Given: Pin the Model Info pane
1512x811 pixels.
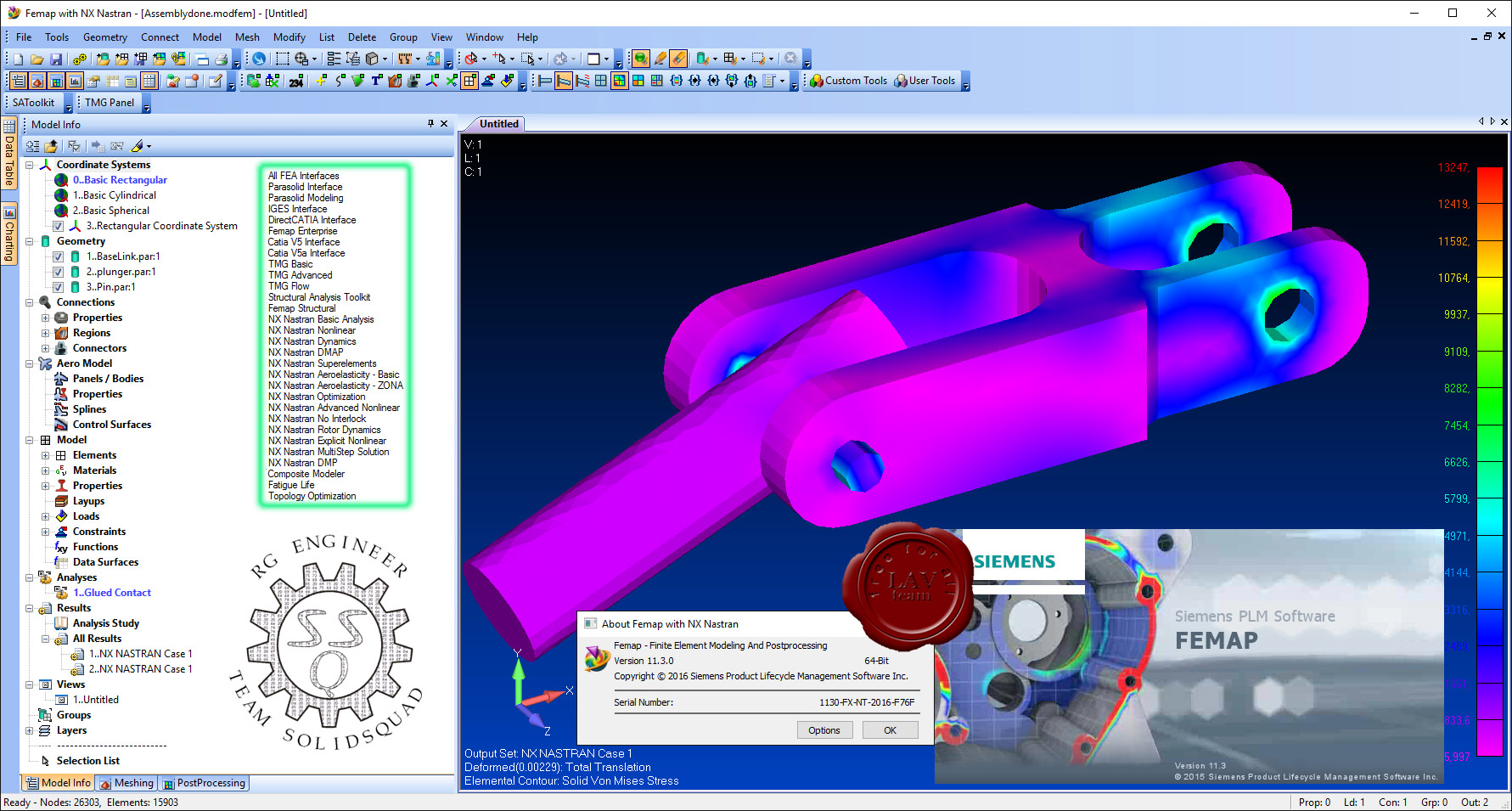Looking at the screenshot, I should point(430,124).
